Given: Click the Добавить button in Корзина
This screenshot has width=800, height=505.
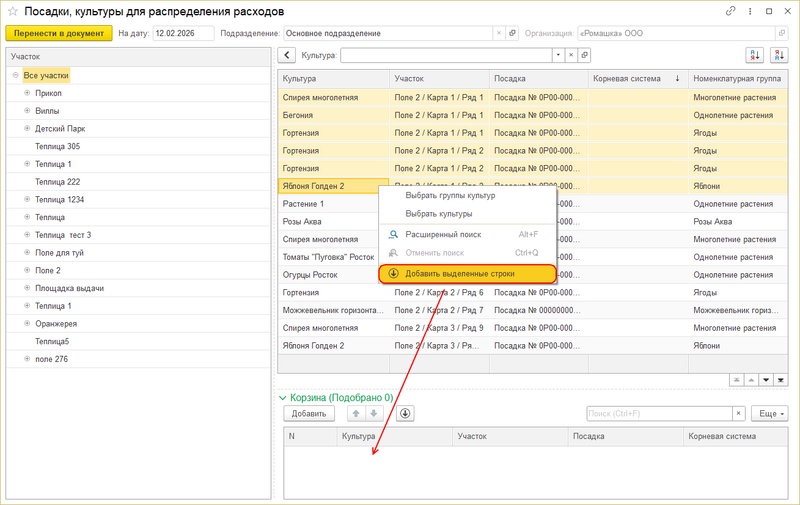Looking at the screenshot, I should pyautogui.click(x=309, y=413).
